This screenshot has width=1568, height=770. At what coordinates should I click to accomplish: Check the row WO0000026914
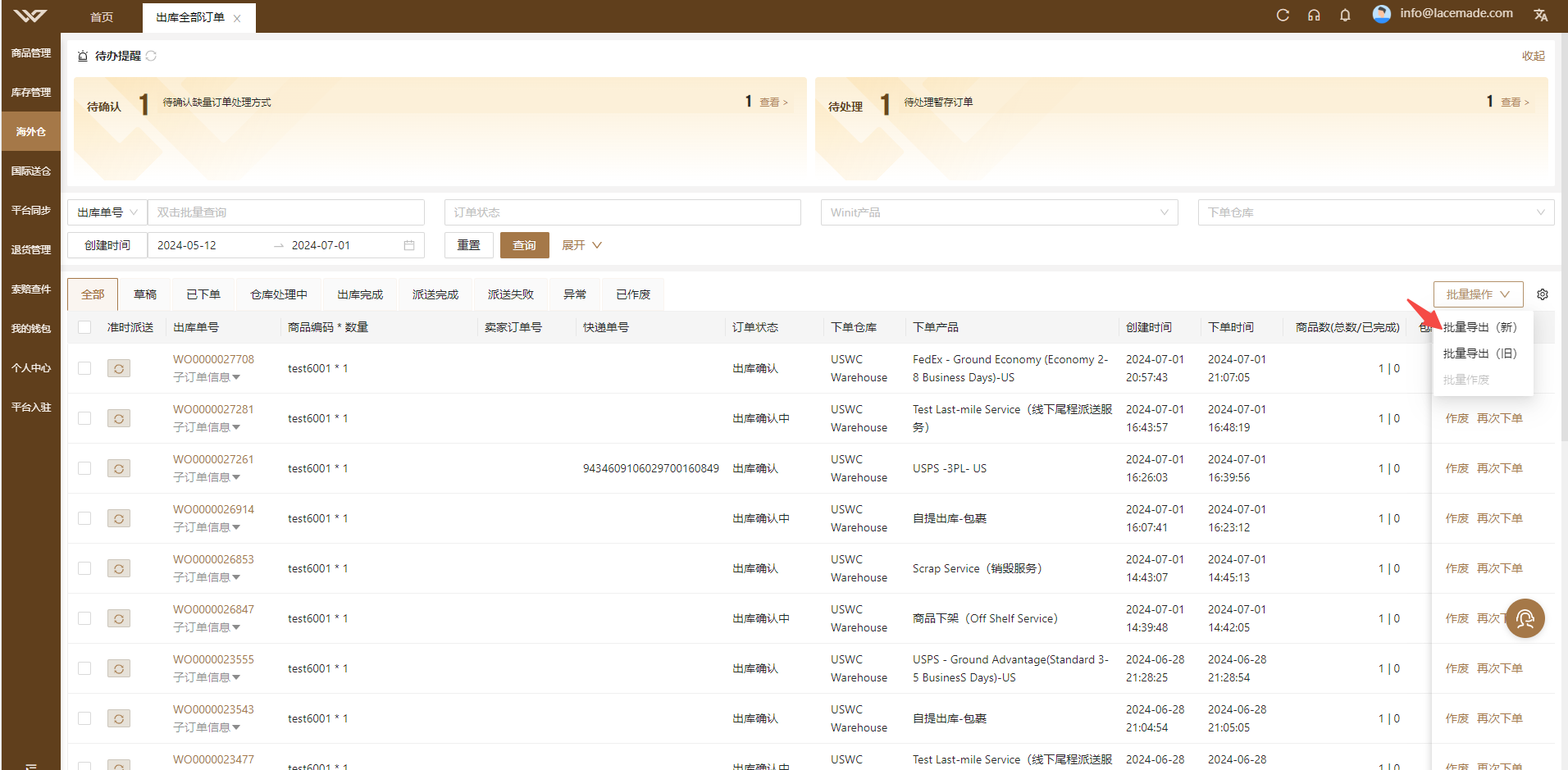coord(84,518)
